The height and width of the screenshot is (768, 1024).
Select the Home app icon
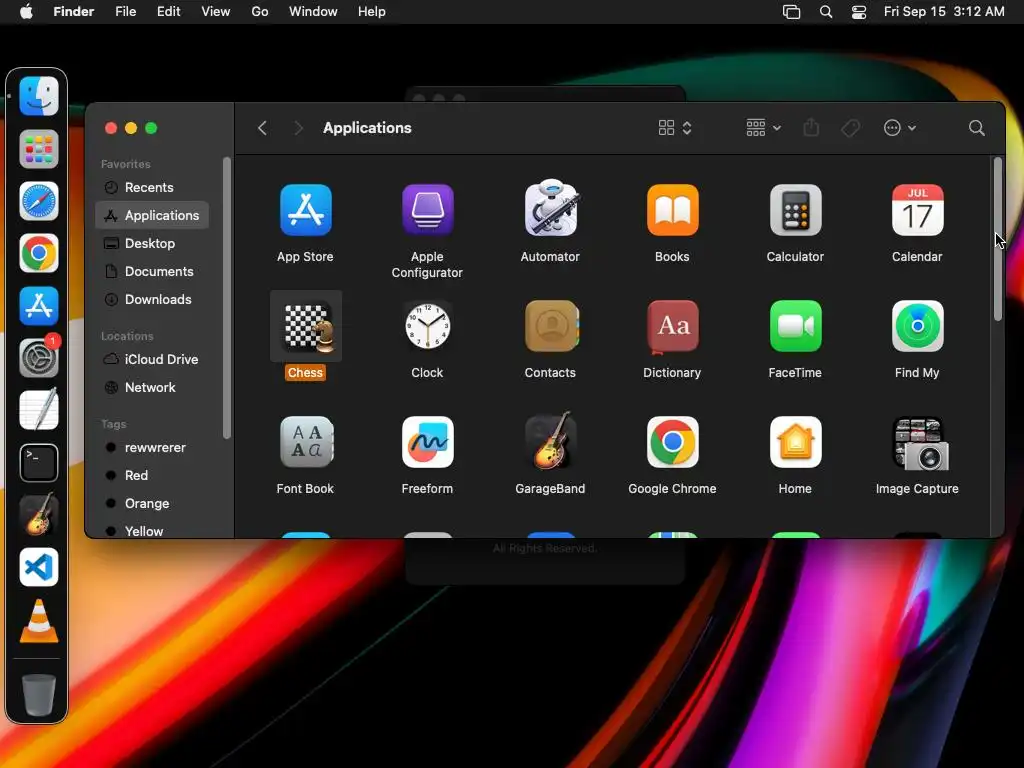click(795, 442)
